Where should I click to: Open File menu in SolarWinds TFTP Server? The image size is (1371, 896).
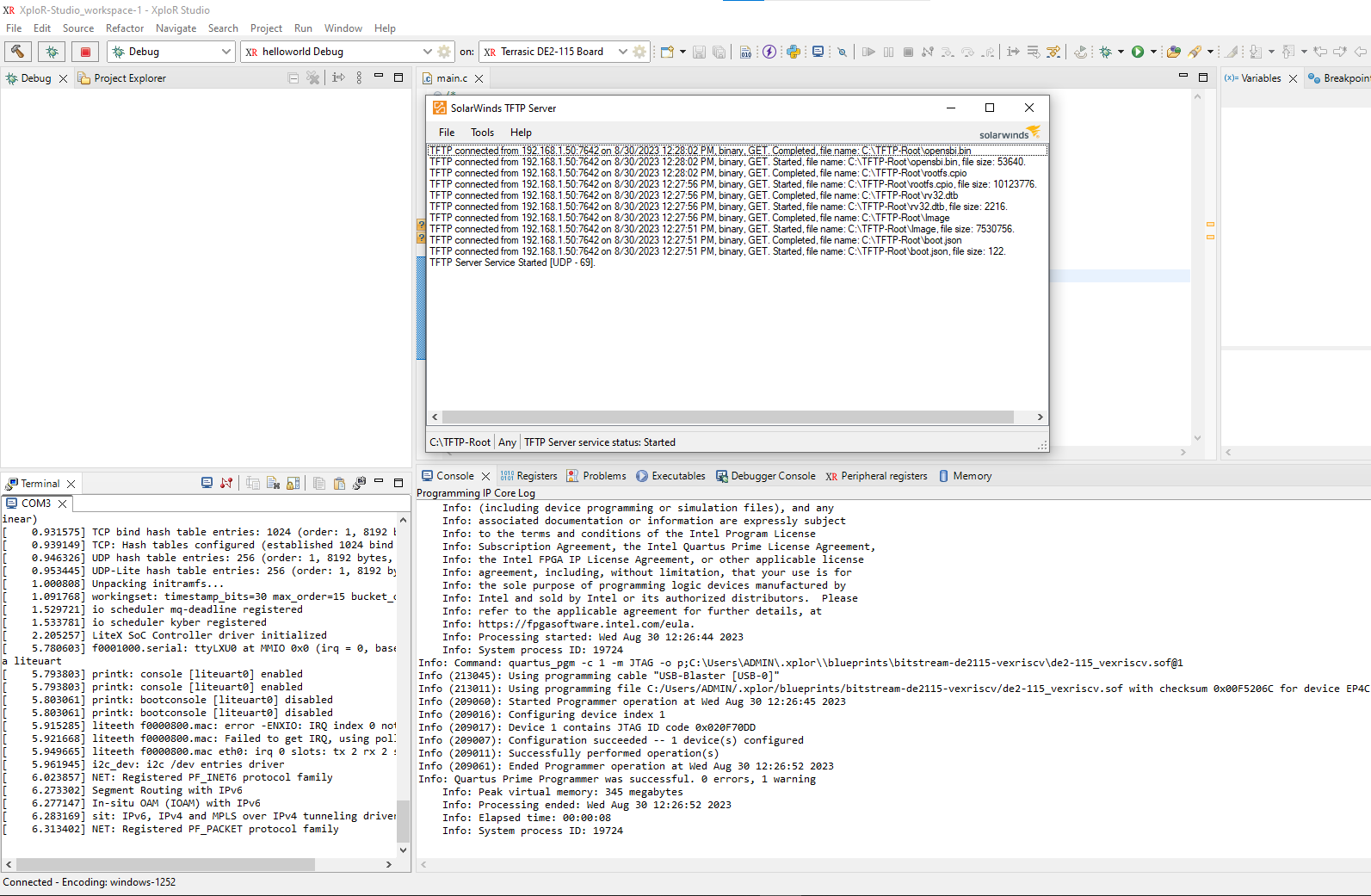[447, 133]
